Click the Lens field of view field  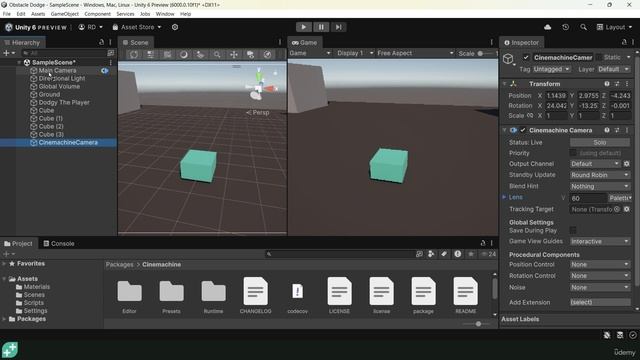click(588, 198)
